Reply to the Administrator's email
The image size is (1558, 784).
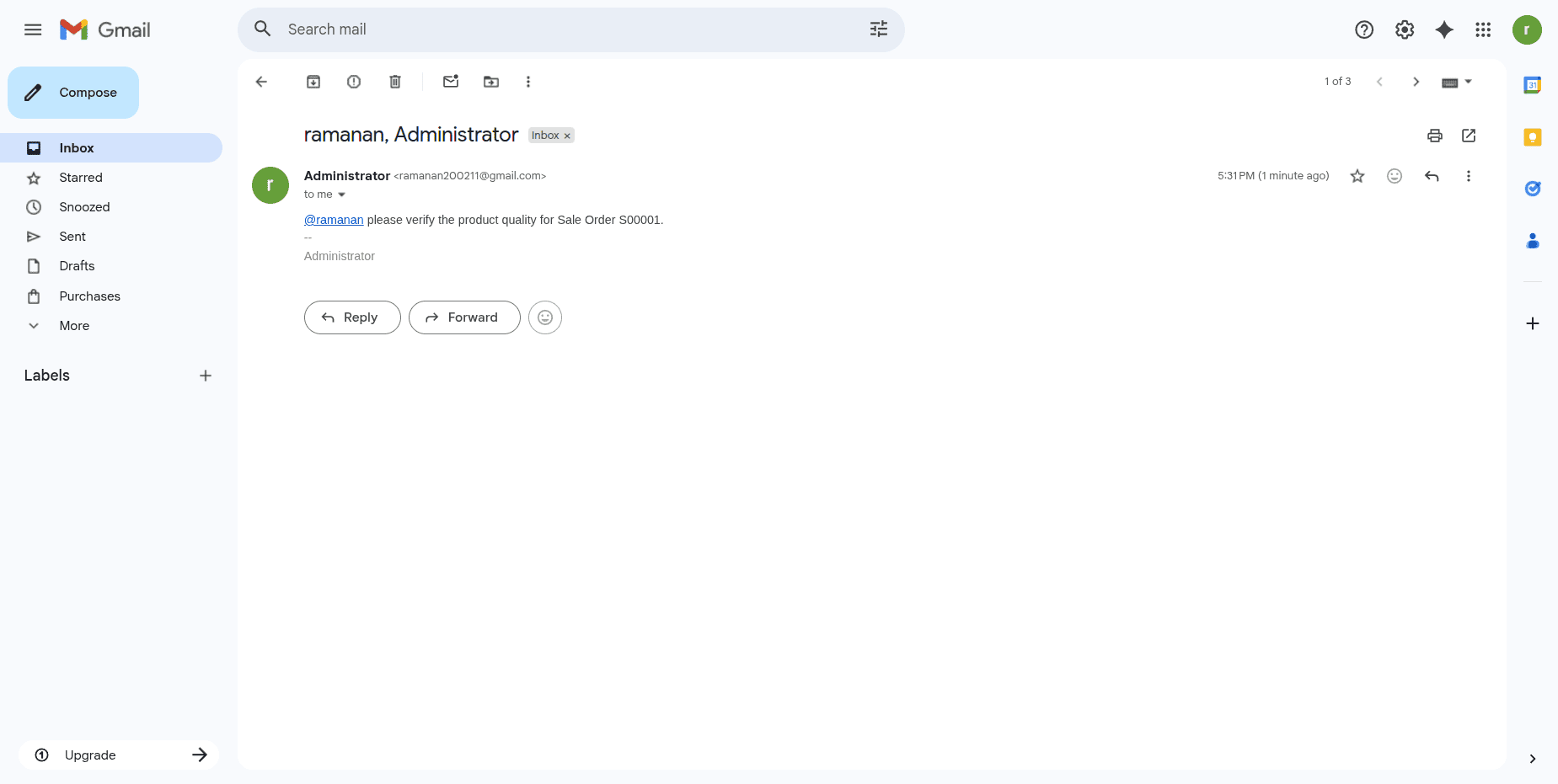pos(351,317)
